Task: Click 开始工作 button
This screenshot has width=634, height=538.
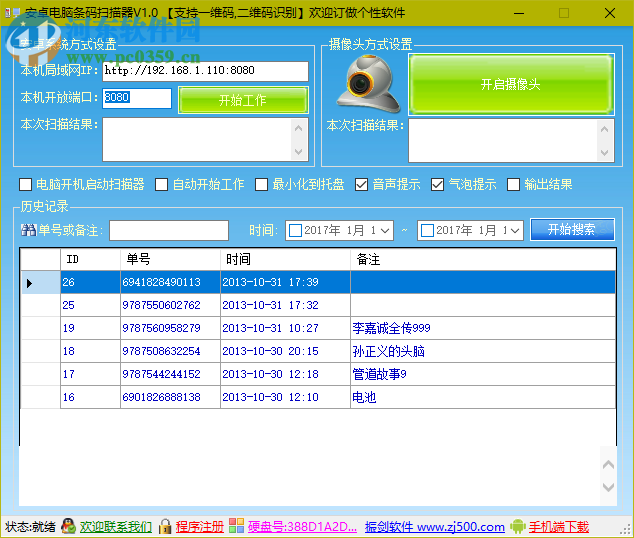Action: click(x=243, y=100)
